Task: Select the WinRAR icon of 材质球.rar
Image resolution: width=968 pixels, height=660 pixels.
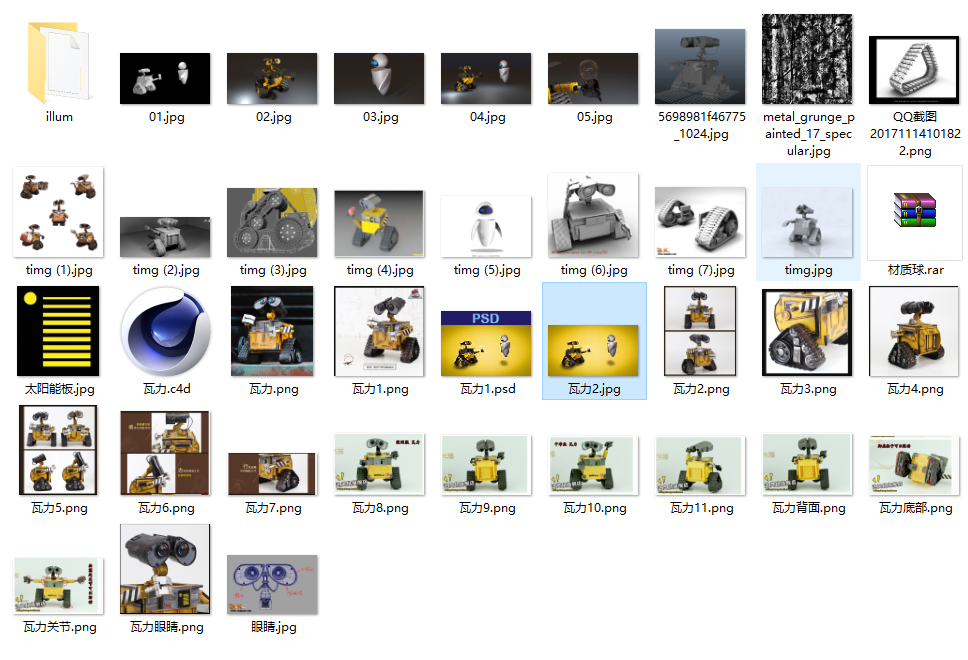Action: (915, 210)
